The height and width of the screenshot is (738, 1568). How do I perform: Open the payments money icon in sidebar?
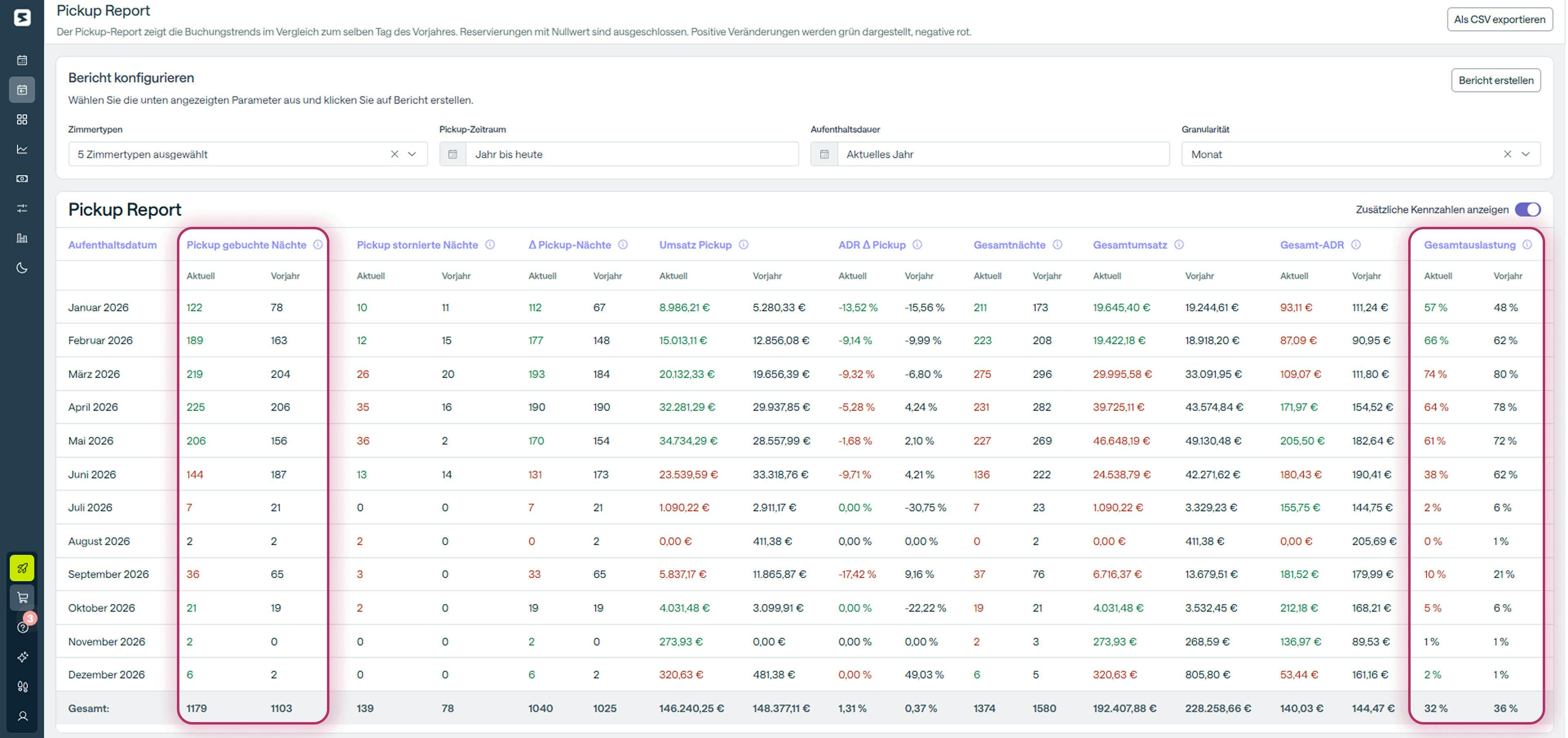(x=22, y=178)
